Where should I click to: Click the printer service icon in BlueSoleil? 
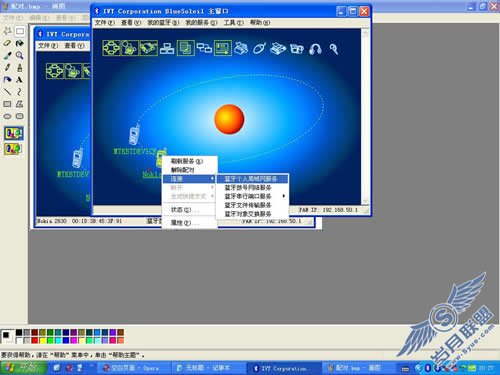point(241,49)
